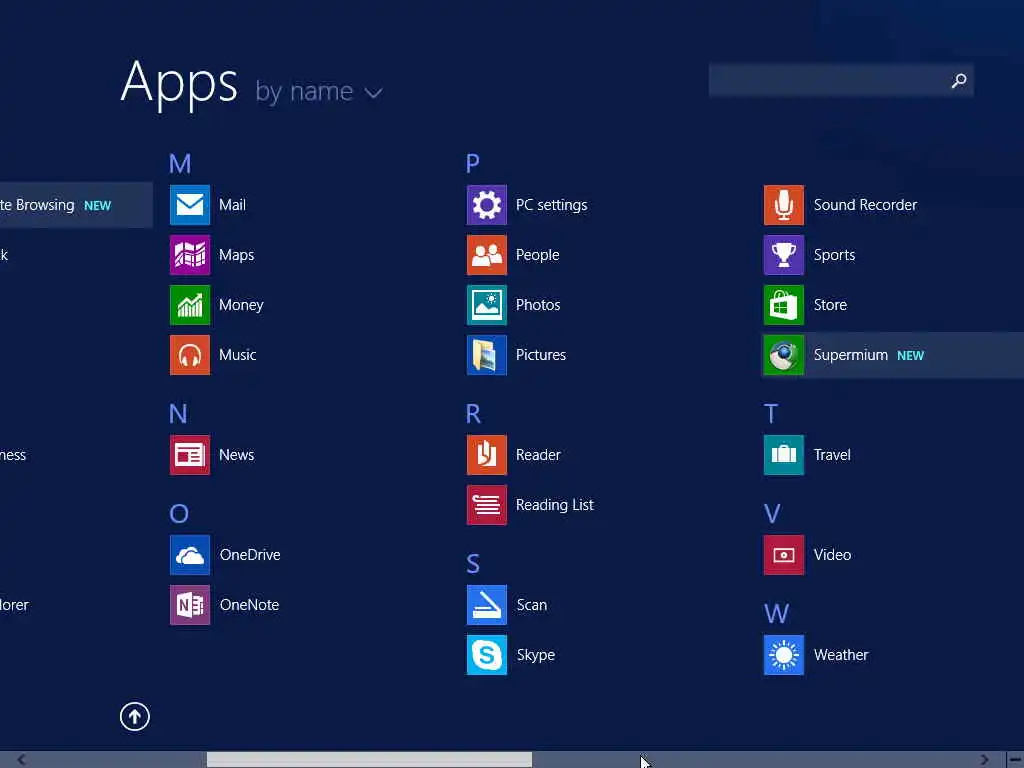The width and height of the screenshot is (1024, 768).
Task: Click the Apps search input field
Action: tap(841, 80)
